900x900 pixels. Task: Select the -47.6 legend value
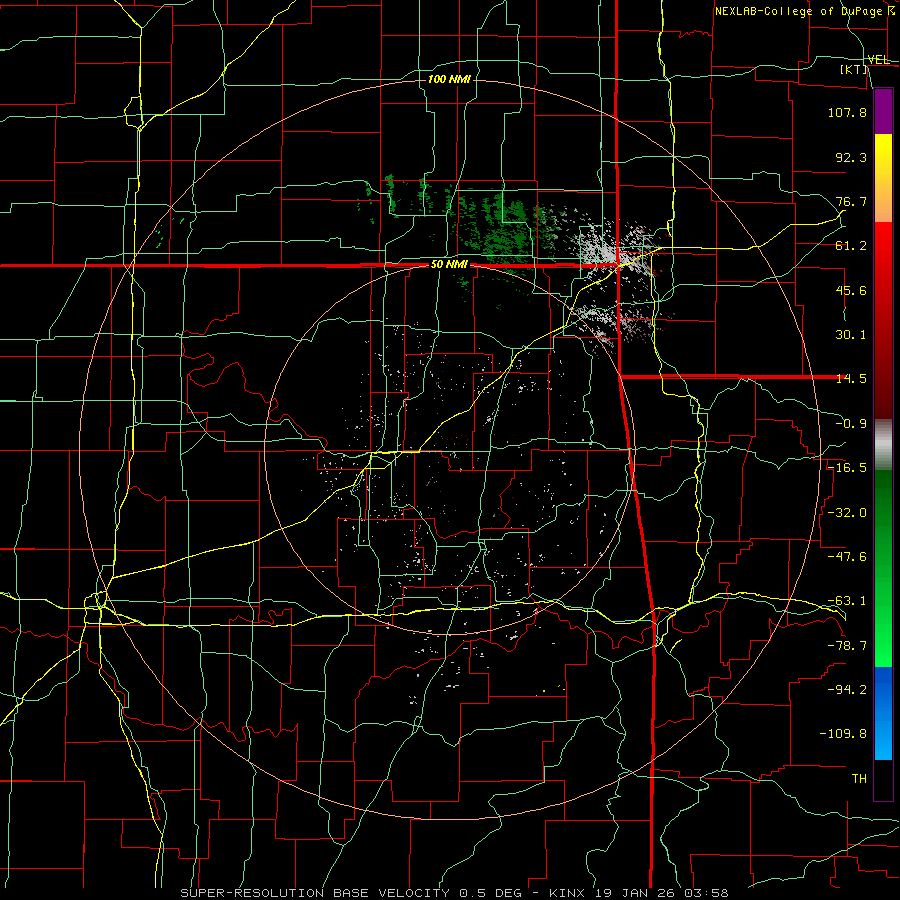coord(847,557)
